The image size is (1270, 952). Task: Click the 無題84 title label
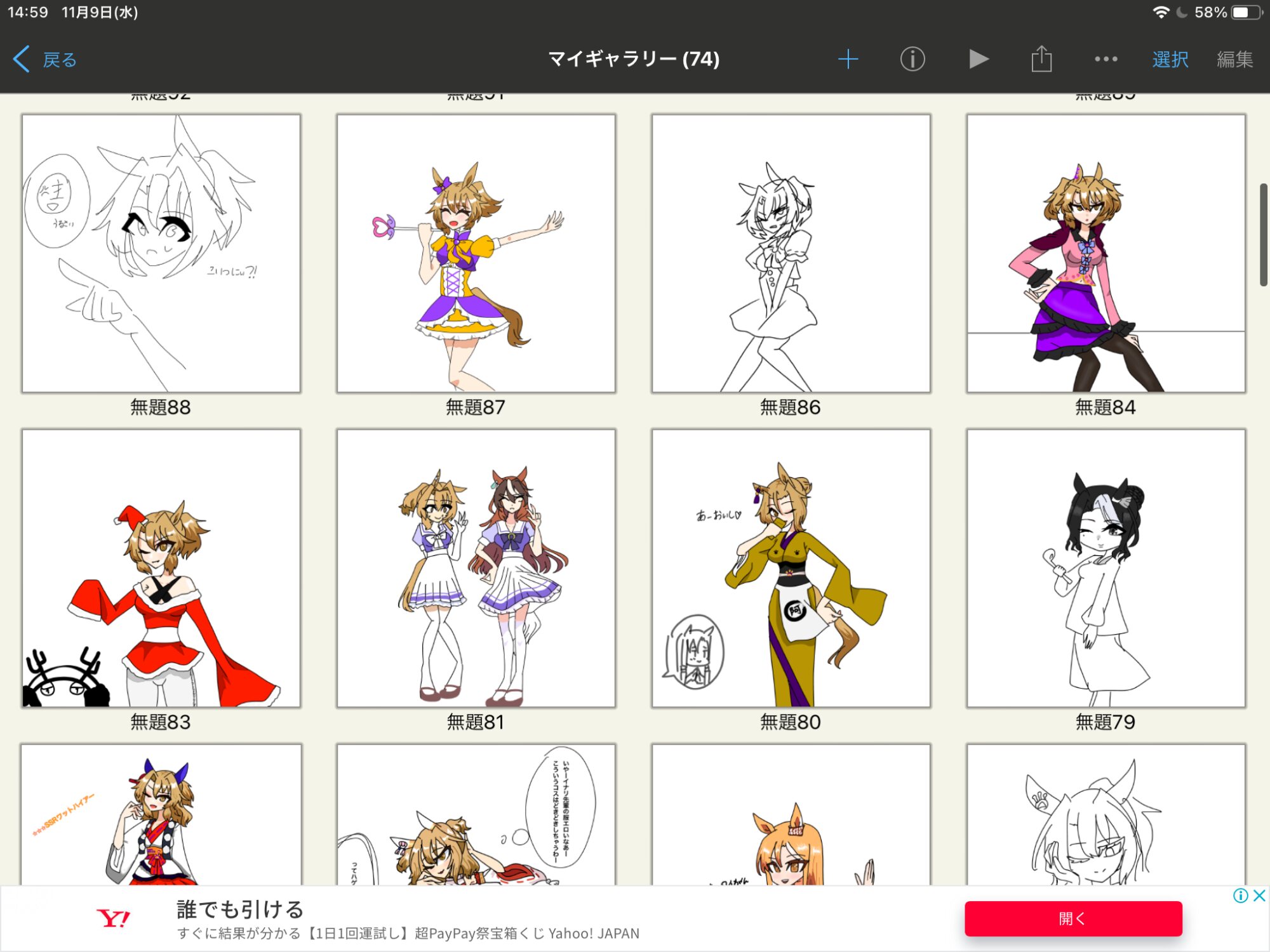[1106, 407]
